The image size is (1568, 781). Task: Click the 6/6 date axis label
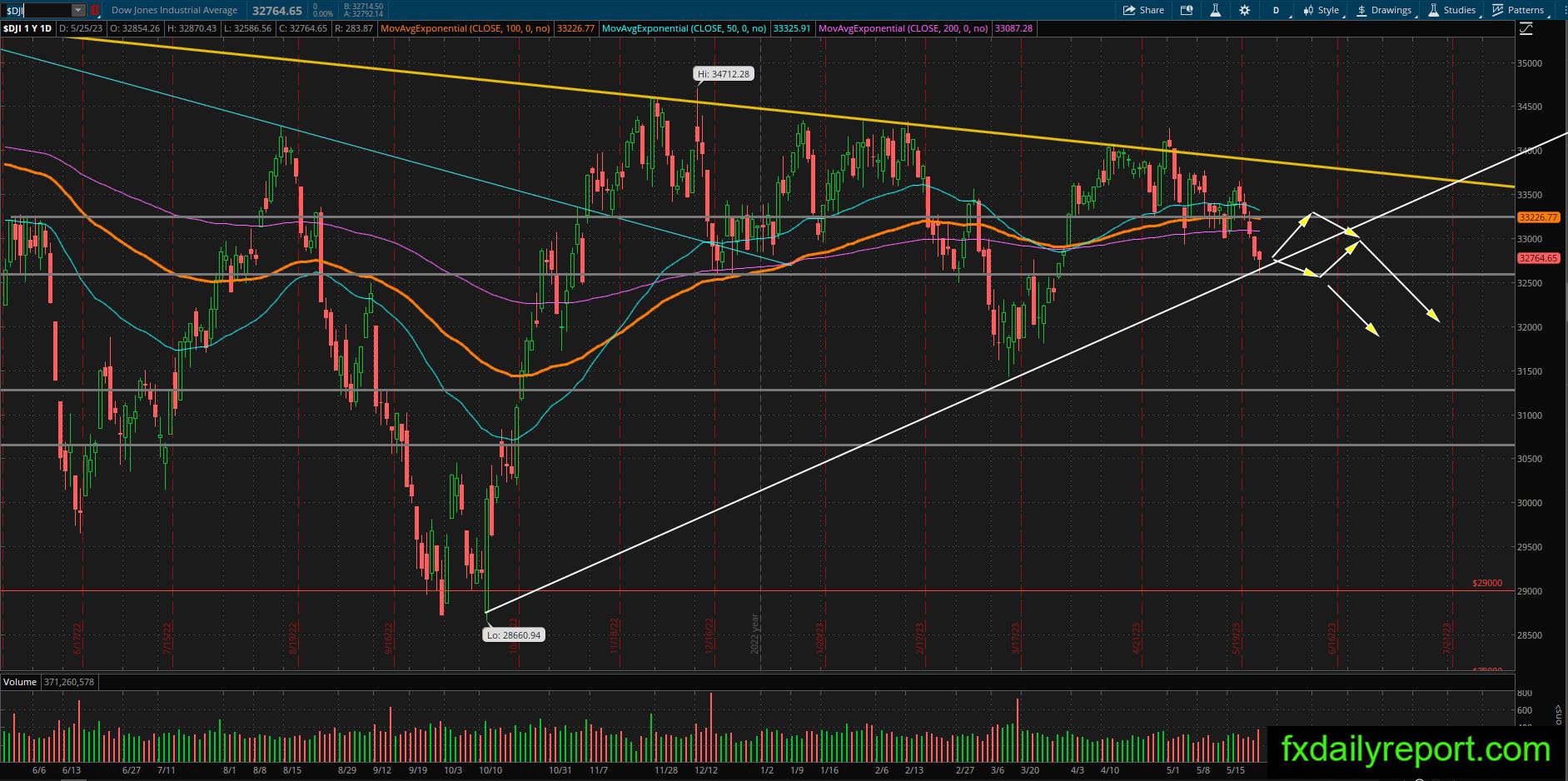tap(39, 770)
